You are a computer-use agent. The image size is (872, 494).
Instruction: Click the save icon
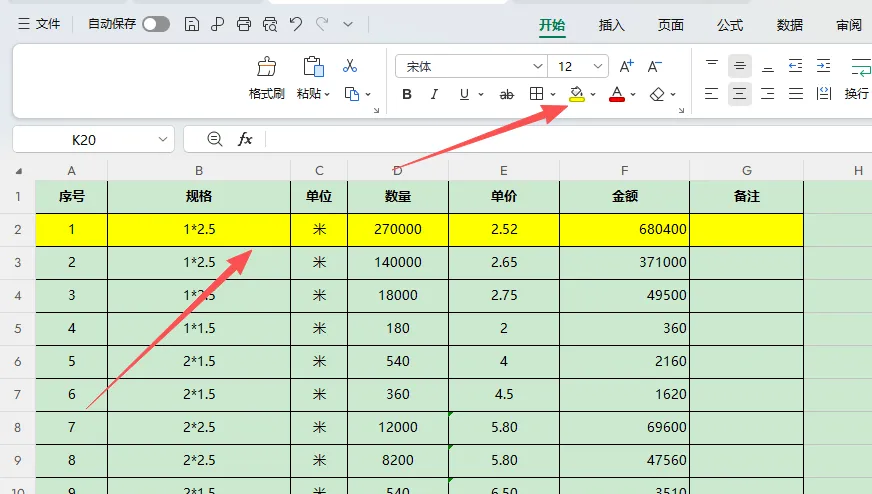(x=192, y=24)
